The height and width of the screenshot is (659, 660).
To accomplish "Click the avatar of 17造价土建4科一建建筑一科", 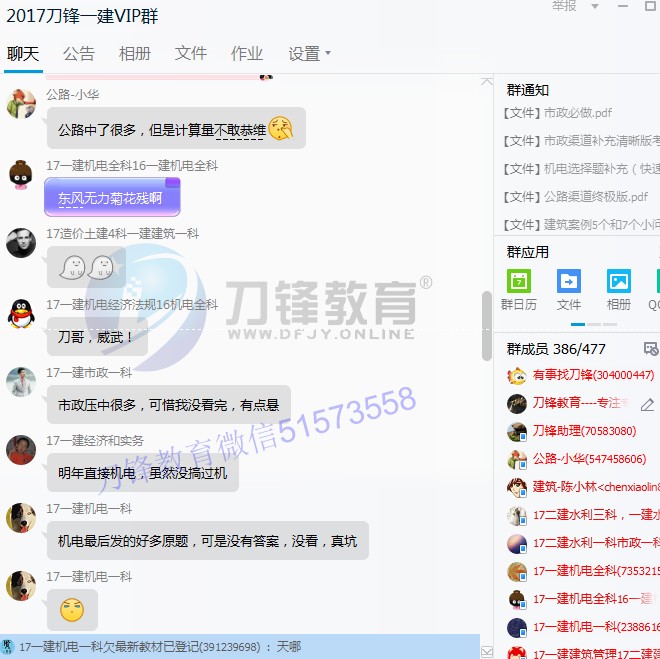I will [21, 243].
